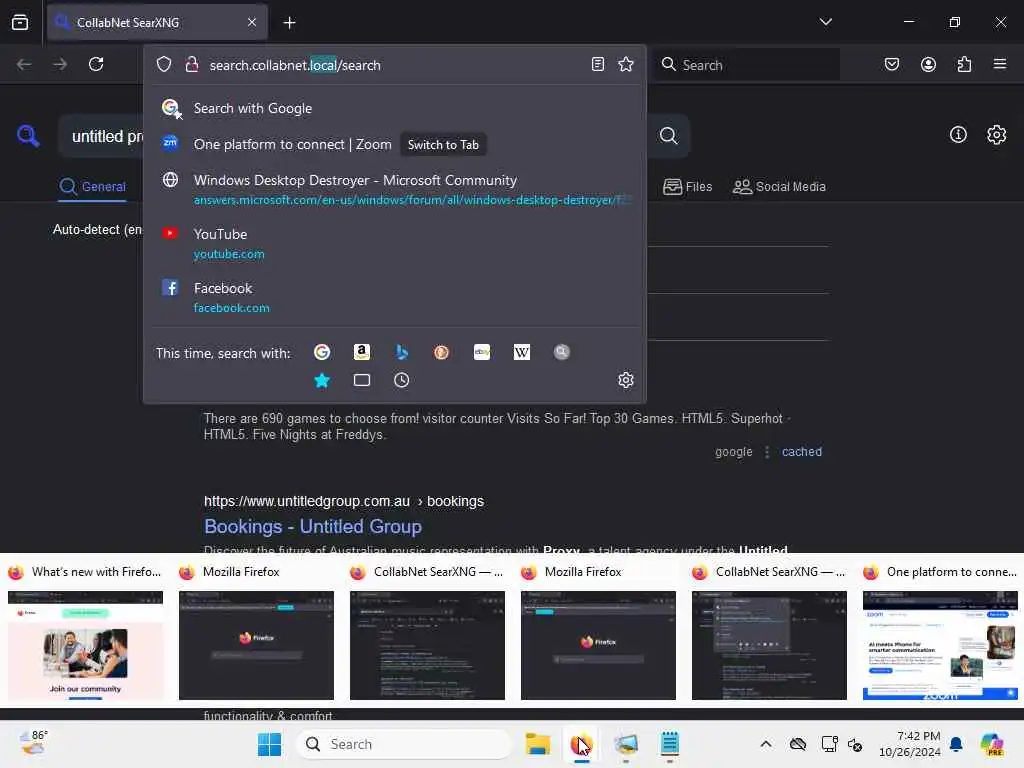
Task: Open Auto-detect language dropdown
Action: pyautogui.click(x=97, y=230)
